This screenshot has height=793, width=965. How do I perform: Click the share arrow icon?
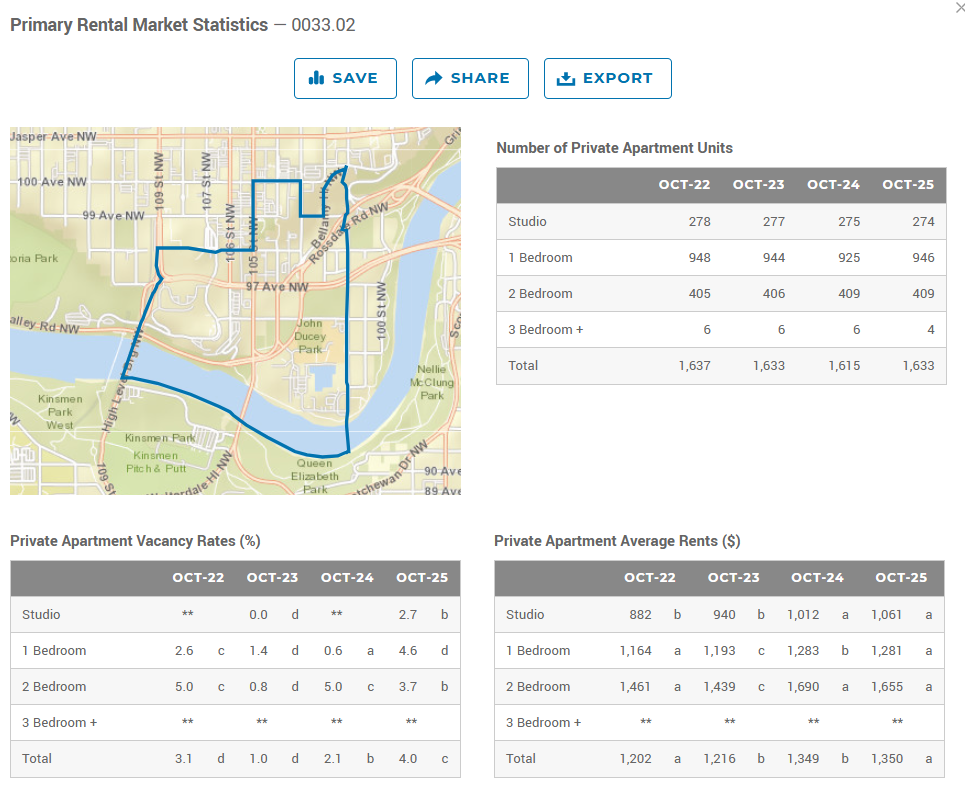pyautogui.click(x=433, y=78)
